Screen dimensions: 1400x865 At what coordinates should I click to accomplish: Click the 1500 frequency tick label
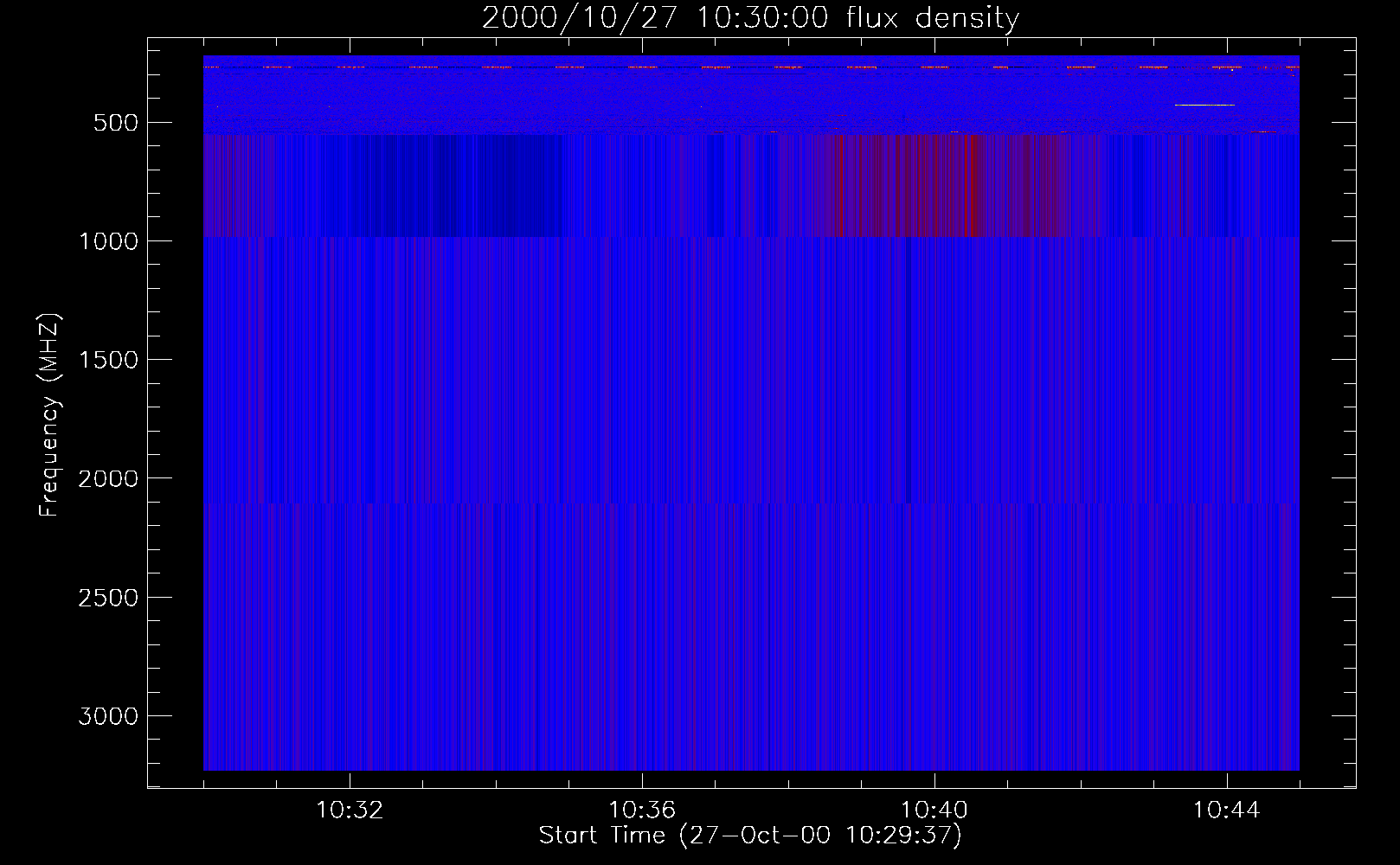108,360
